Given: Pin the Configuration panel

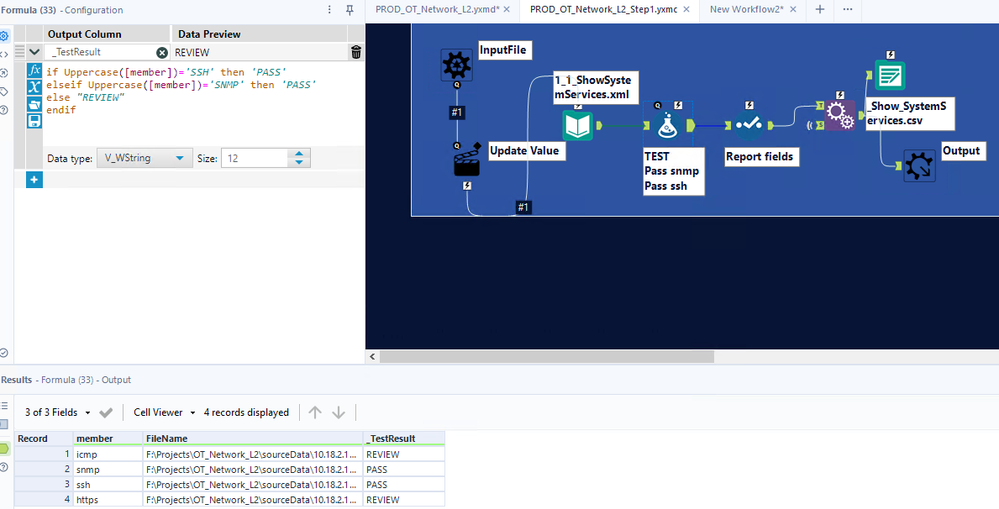Looking at the screenshot, I should (x=350, y=10).
